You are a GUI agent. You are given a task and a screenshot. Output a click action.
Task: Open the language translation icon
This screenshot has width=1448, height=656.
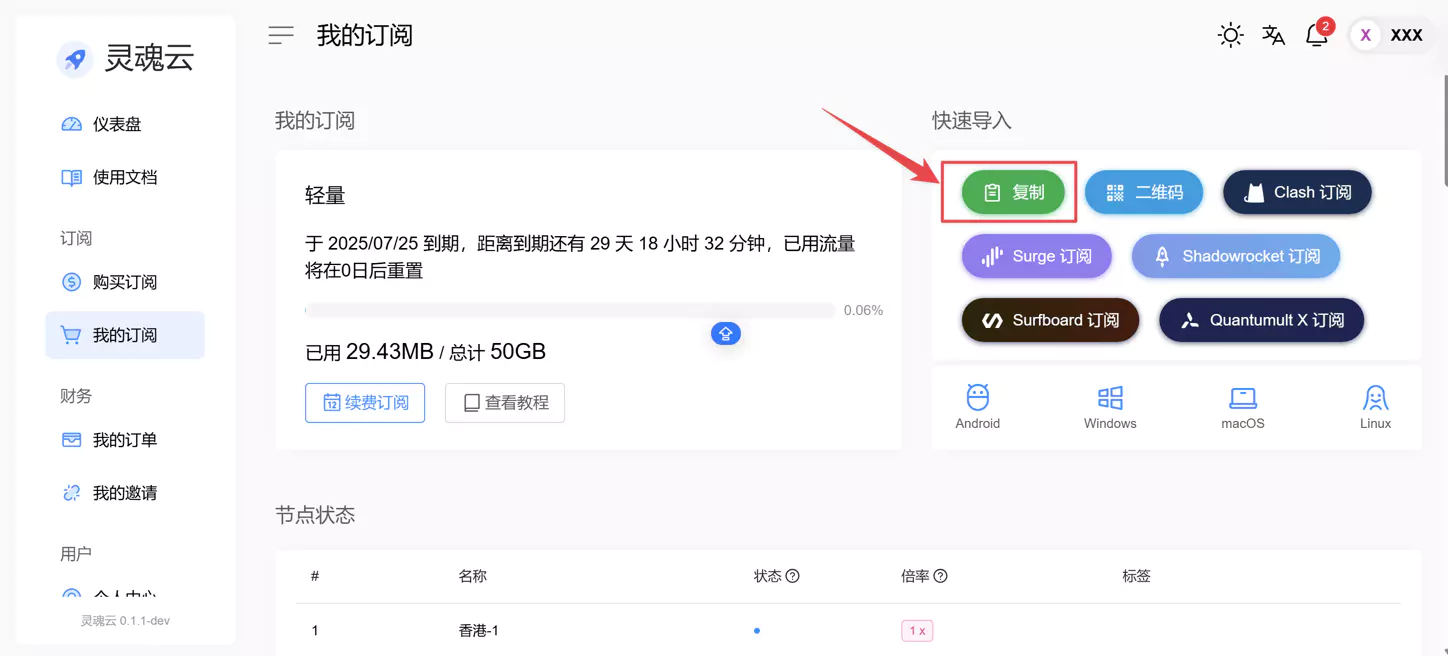pyautogui.click(x=1273, y=36)
